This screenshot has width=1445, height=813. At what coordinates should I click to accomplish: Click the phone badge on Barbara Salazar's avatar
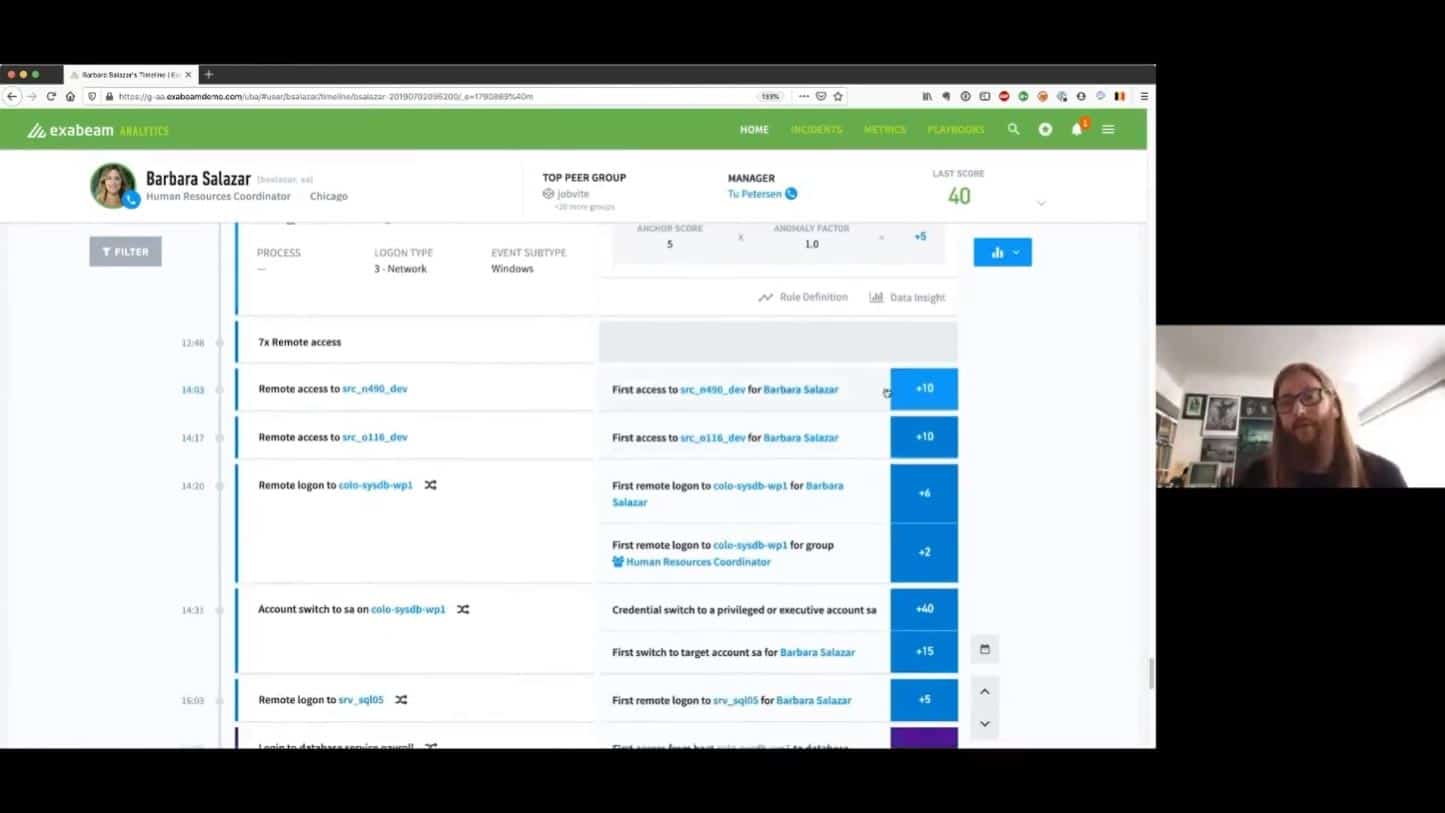click(x=131, y=200)
